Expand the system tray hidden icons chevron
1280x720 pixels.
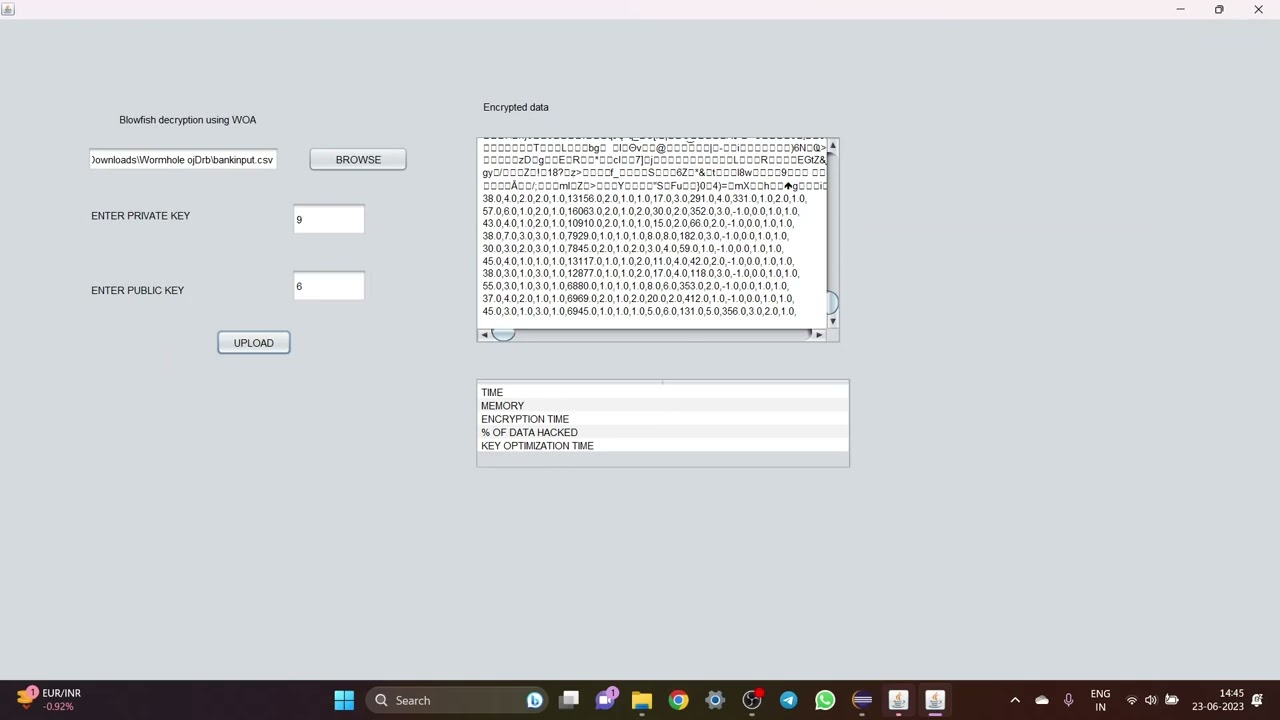(x=1015, y=700)
